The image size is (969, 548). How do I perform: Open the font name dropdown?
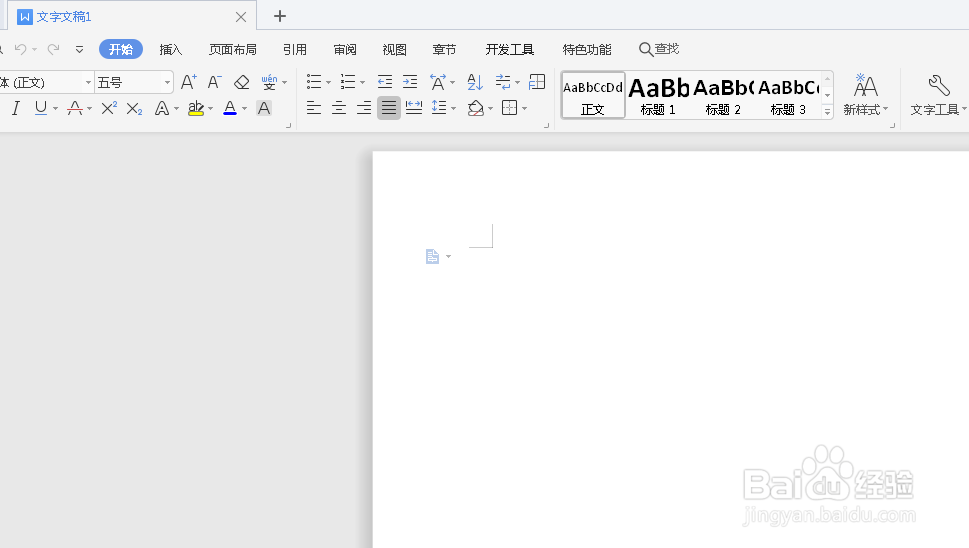pyautogui.click(x=88, y=82)
